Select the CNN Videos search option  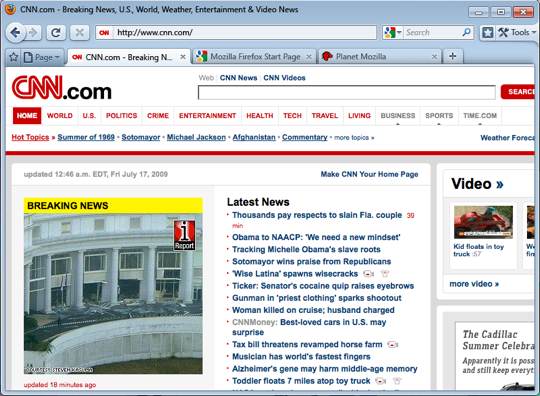pos(284,78)
